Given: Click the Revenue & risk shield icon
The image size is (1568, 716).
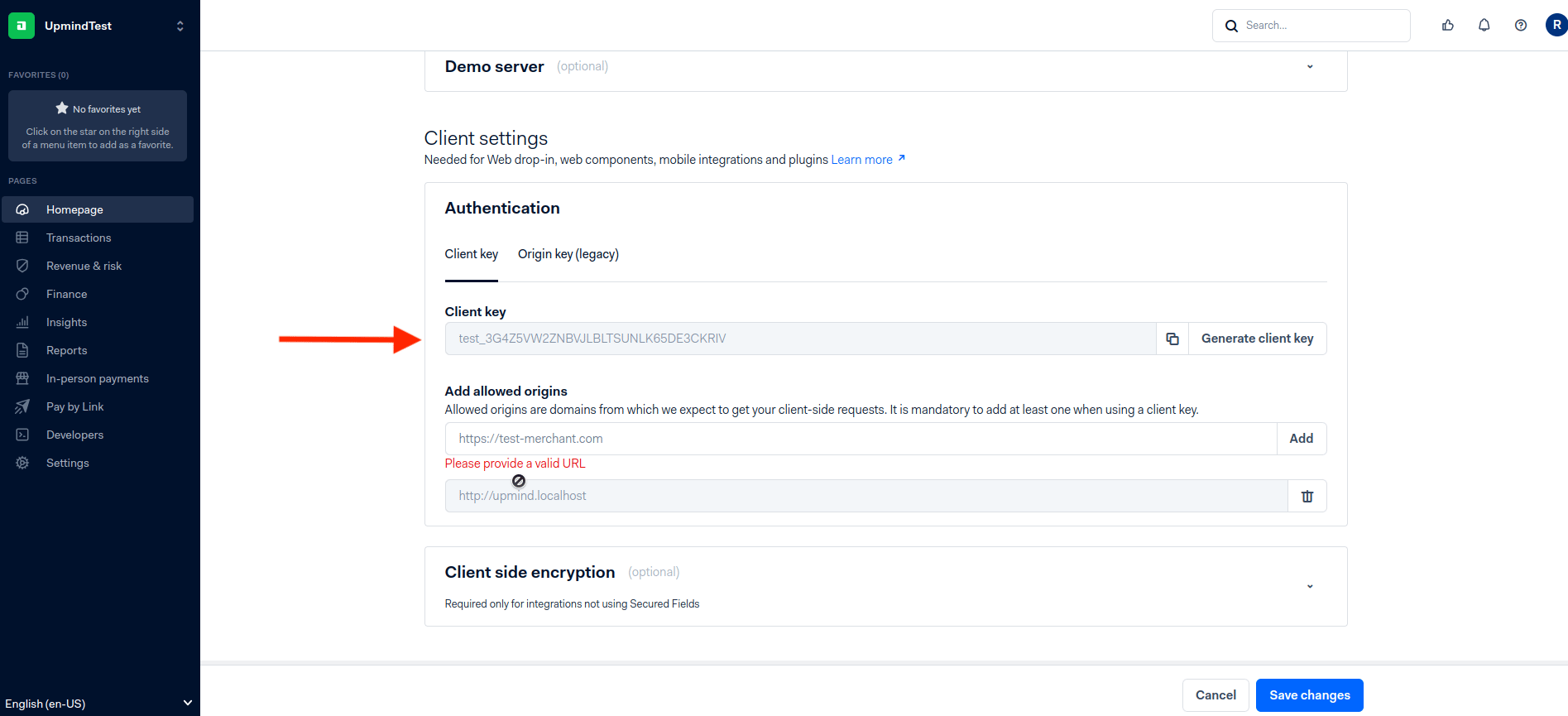Looking at the screenshot, I should pos(22,266).
